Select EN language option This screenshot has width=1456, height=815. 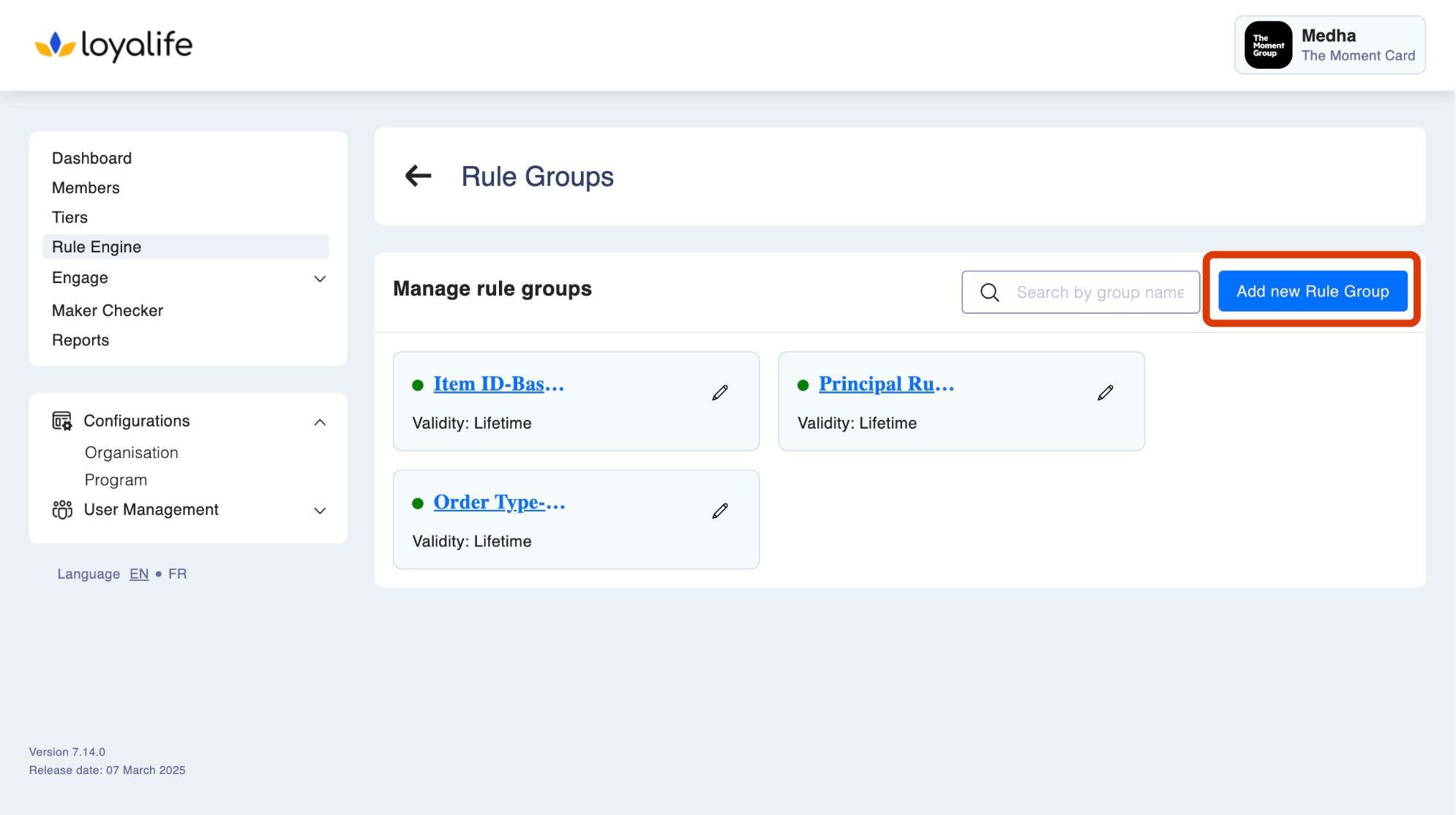pos(139,574)
